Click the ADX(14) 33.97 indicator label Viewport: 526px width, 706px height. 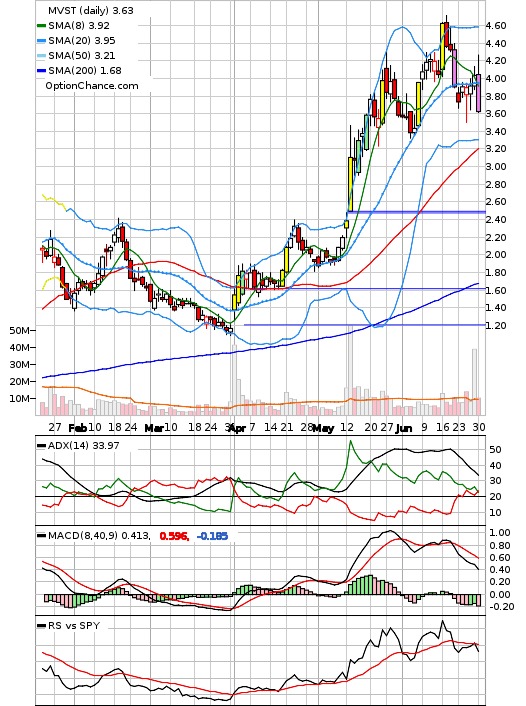(x=83, y=446)
